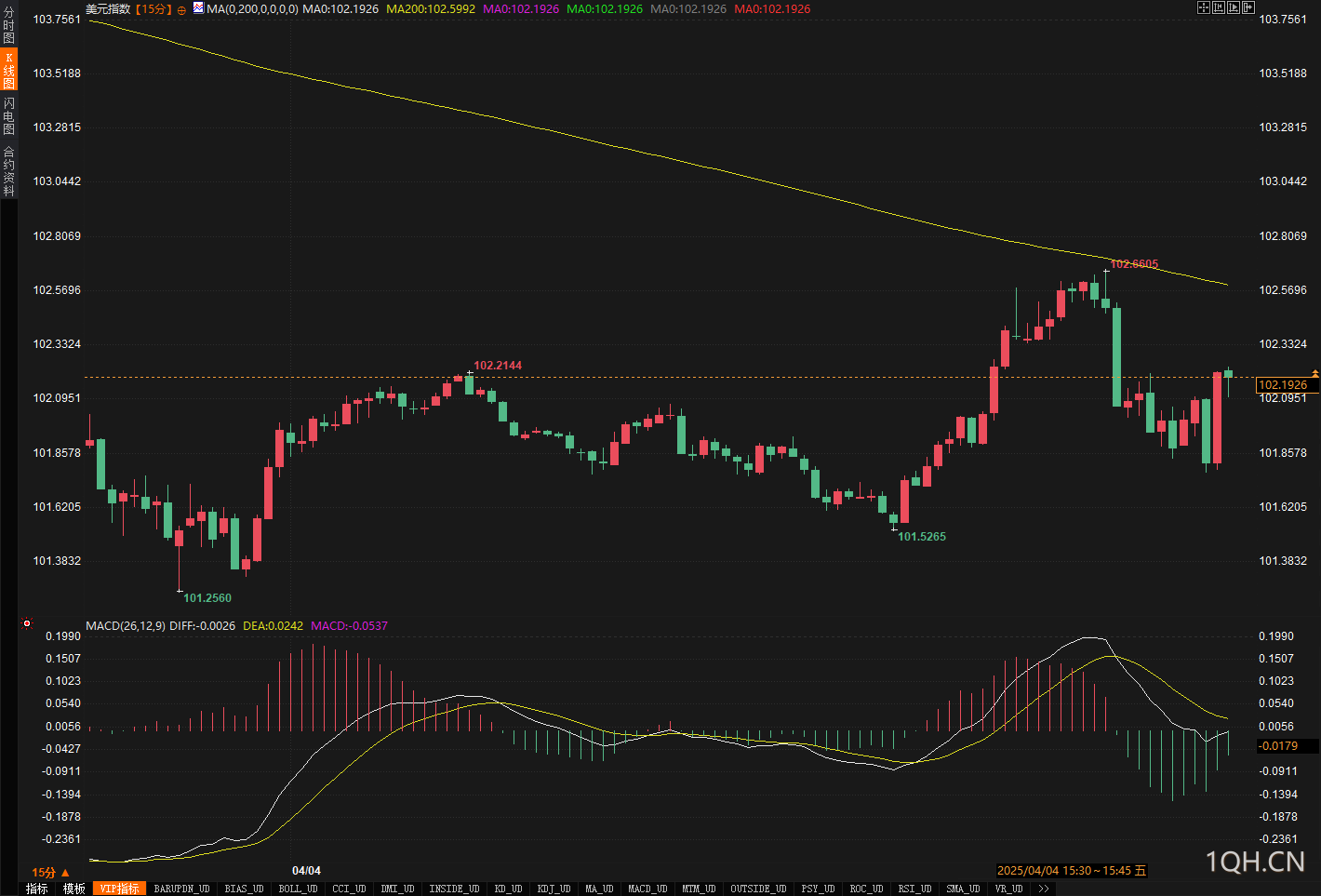This screenshot has height=896, width=1321.
Task: Click the orange arrows beside the price tag
Action: pyautogui.click(x=1314, y=374)
